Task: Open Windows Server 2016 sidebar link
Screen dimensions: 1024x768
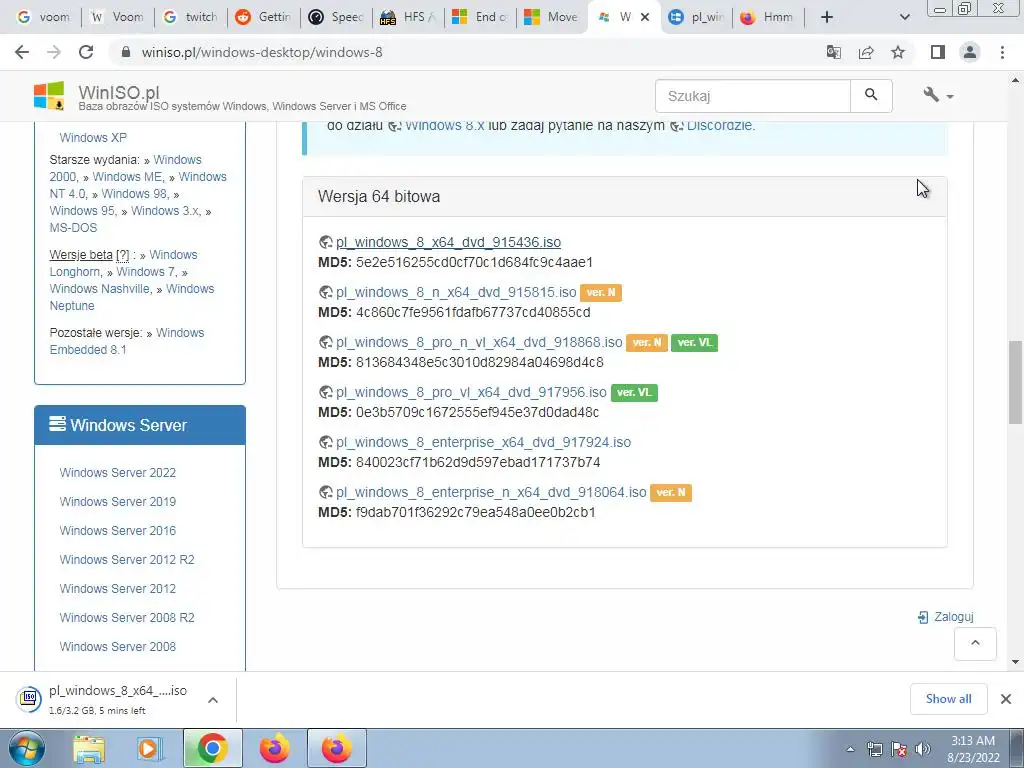Action: point(118,530)
